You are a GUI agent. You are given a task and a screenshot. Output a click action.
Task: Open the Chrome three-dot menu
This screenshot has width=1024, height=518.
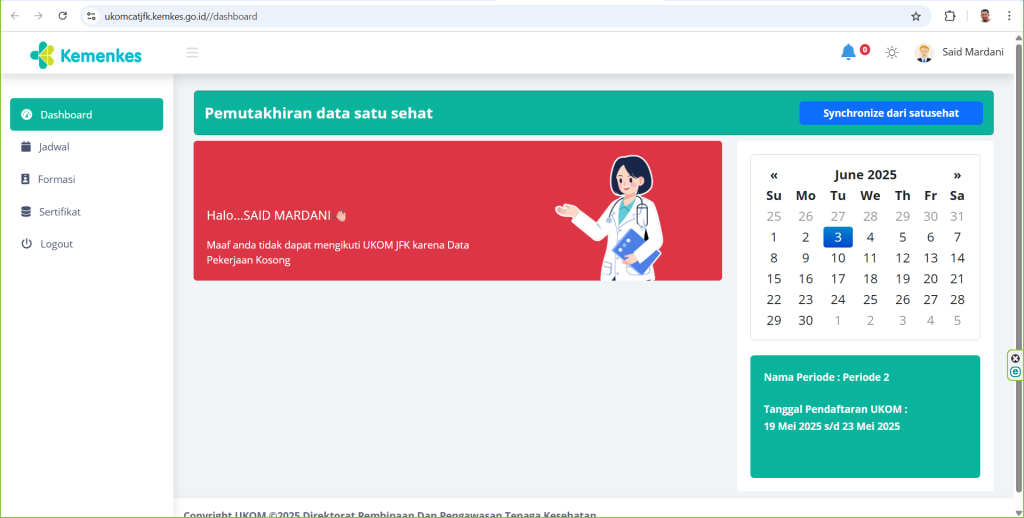(x=1009, y=16)
